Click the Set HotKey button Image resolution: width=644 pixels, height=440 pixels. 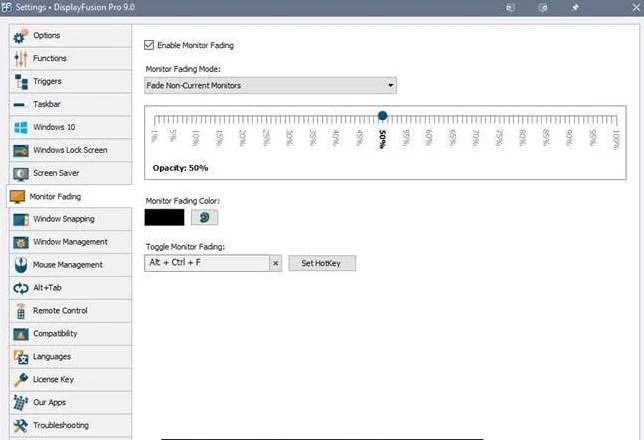click(322, 263)
